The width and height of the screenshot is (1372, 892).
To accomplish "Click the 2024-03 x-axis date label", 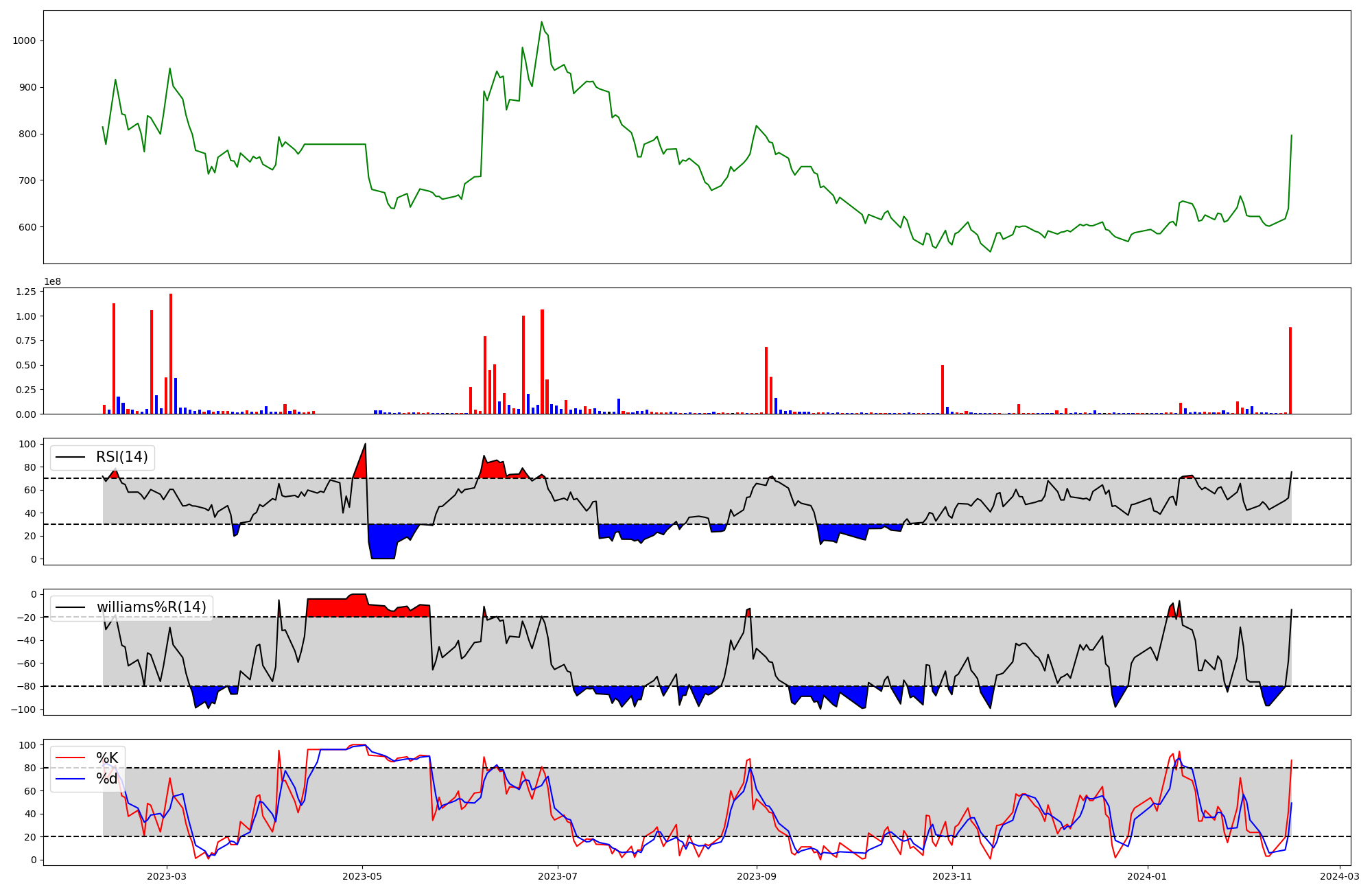I will coord(1340,876).
